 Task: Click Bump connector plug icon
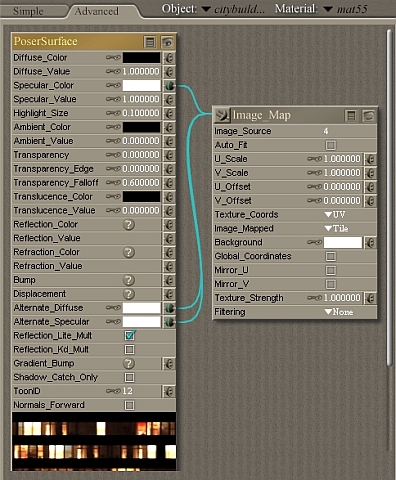coord(169,280)
